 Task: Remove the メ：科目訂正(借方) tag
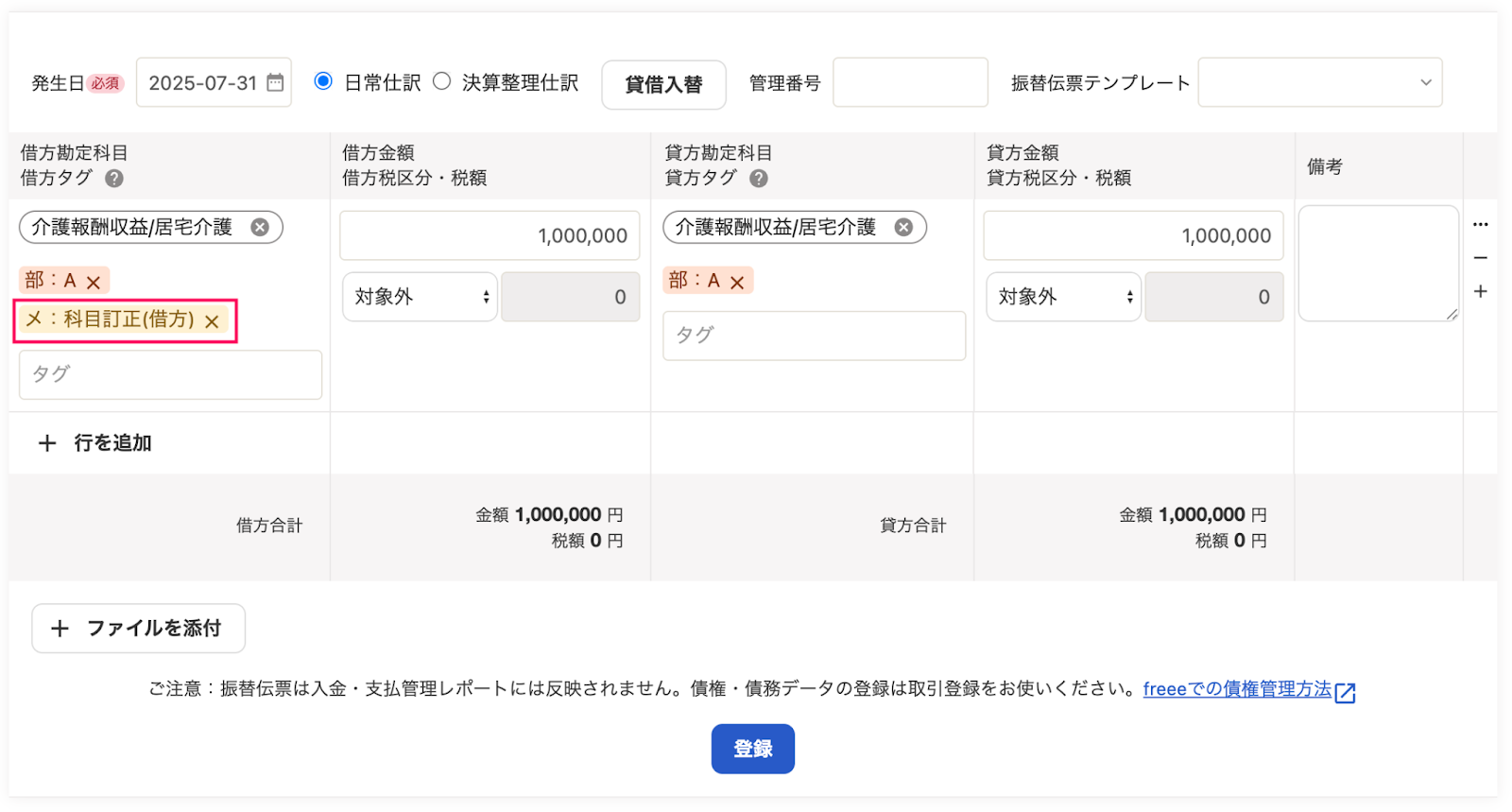(x=212, y=321)
